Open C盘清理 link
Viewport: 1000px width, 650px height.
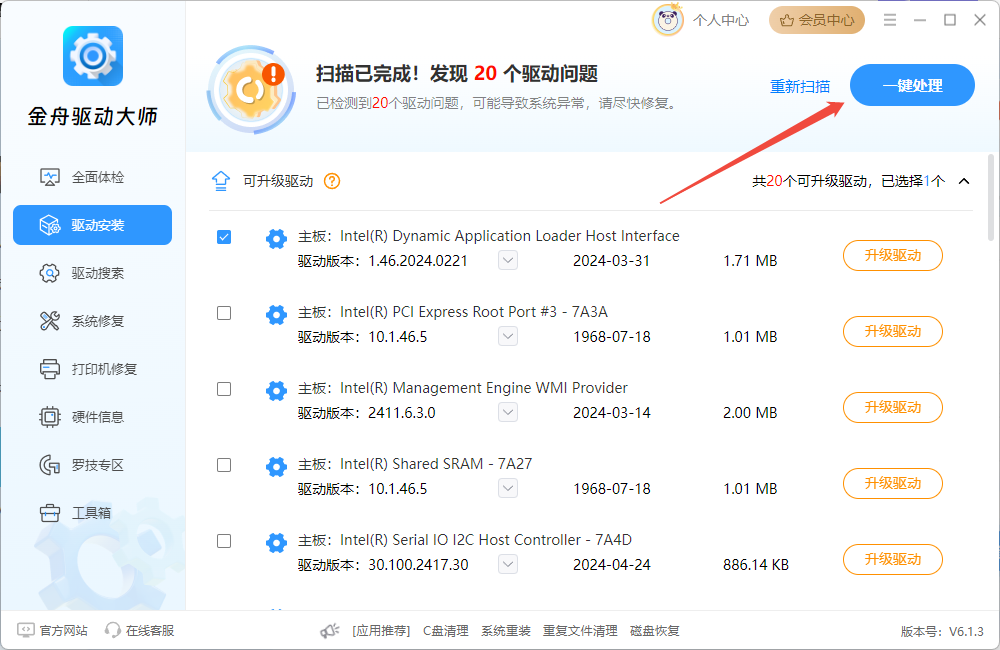(x=446, y=631)
